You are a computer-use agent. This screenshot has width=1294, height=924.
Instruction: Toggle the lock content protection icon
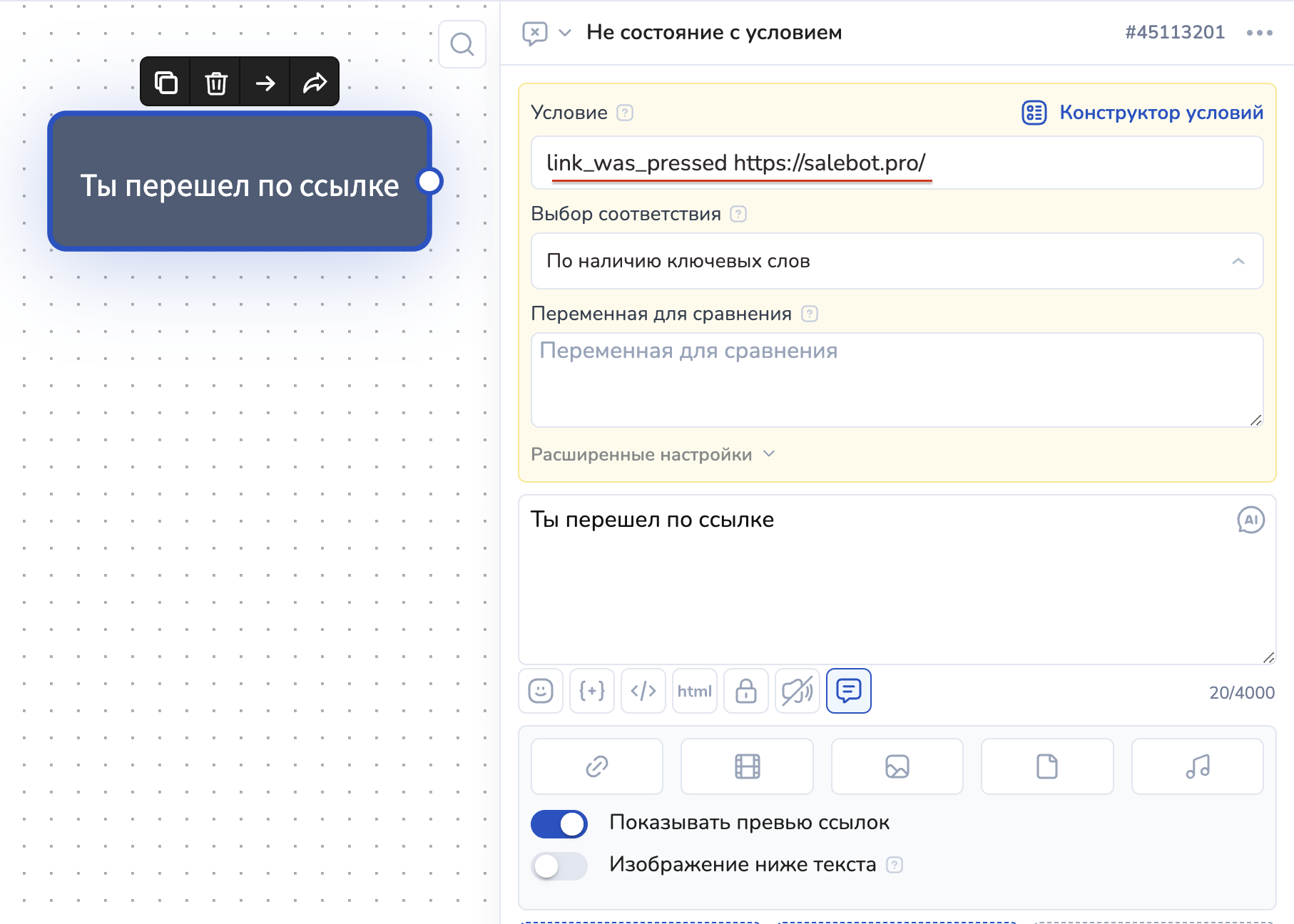pyautogui.click(x=746, y=691)
